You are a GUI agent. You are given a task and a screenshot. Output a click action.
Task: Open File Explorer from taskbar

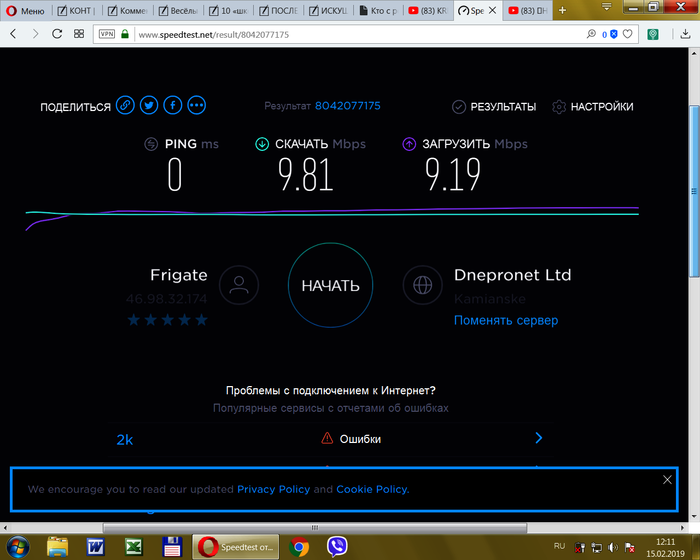(x=58, y=546)
